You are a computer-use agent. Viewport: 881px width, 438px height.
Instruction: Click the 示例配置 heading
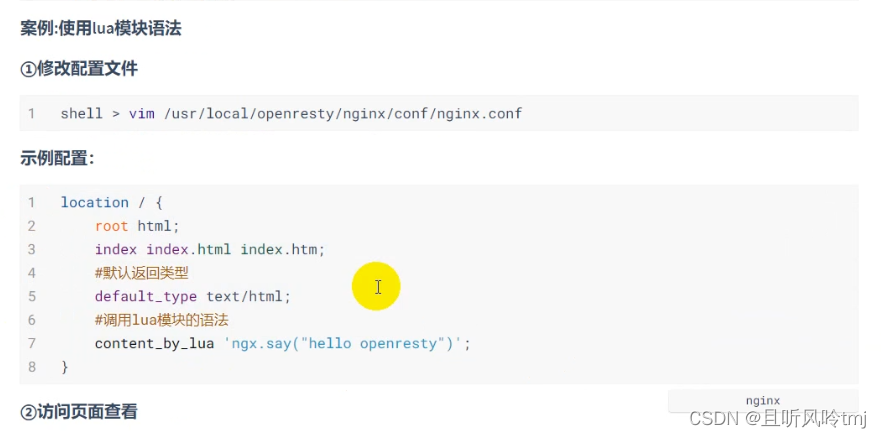[x=57, y=158]
